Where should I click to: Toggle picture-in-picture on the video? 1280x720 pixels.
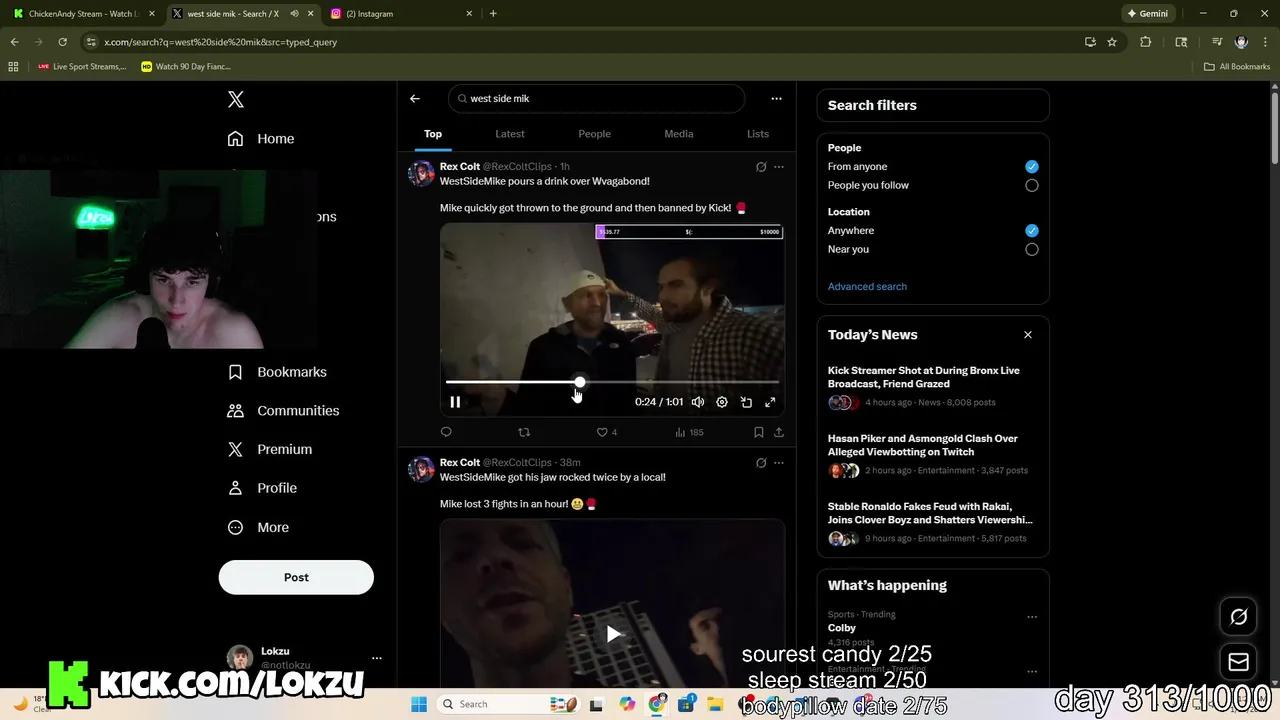746,402
